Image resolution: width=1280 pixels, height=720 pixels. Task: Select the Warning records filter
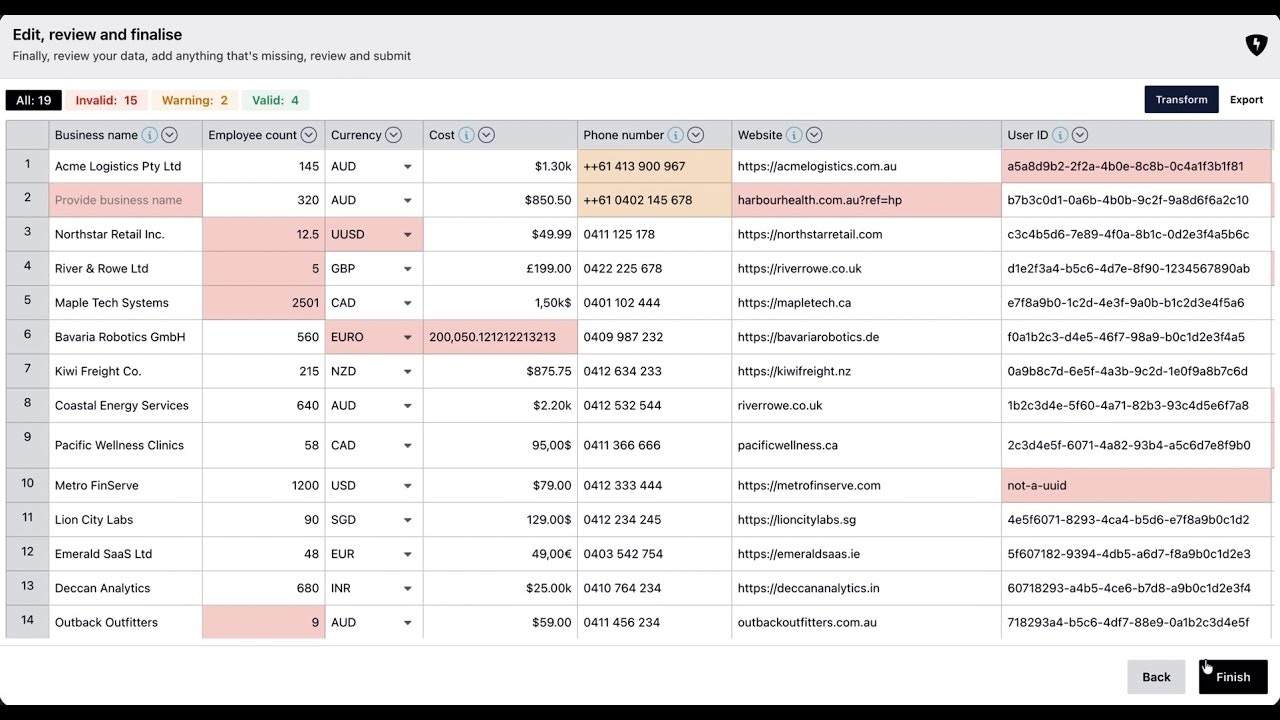[194, 100]
